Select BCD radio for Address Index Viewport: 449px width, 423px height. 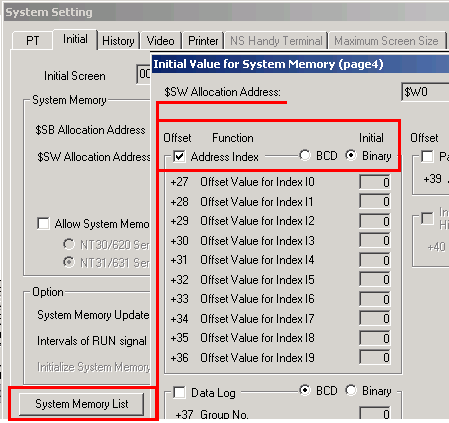(x=305, y=156)
